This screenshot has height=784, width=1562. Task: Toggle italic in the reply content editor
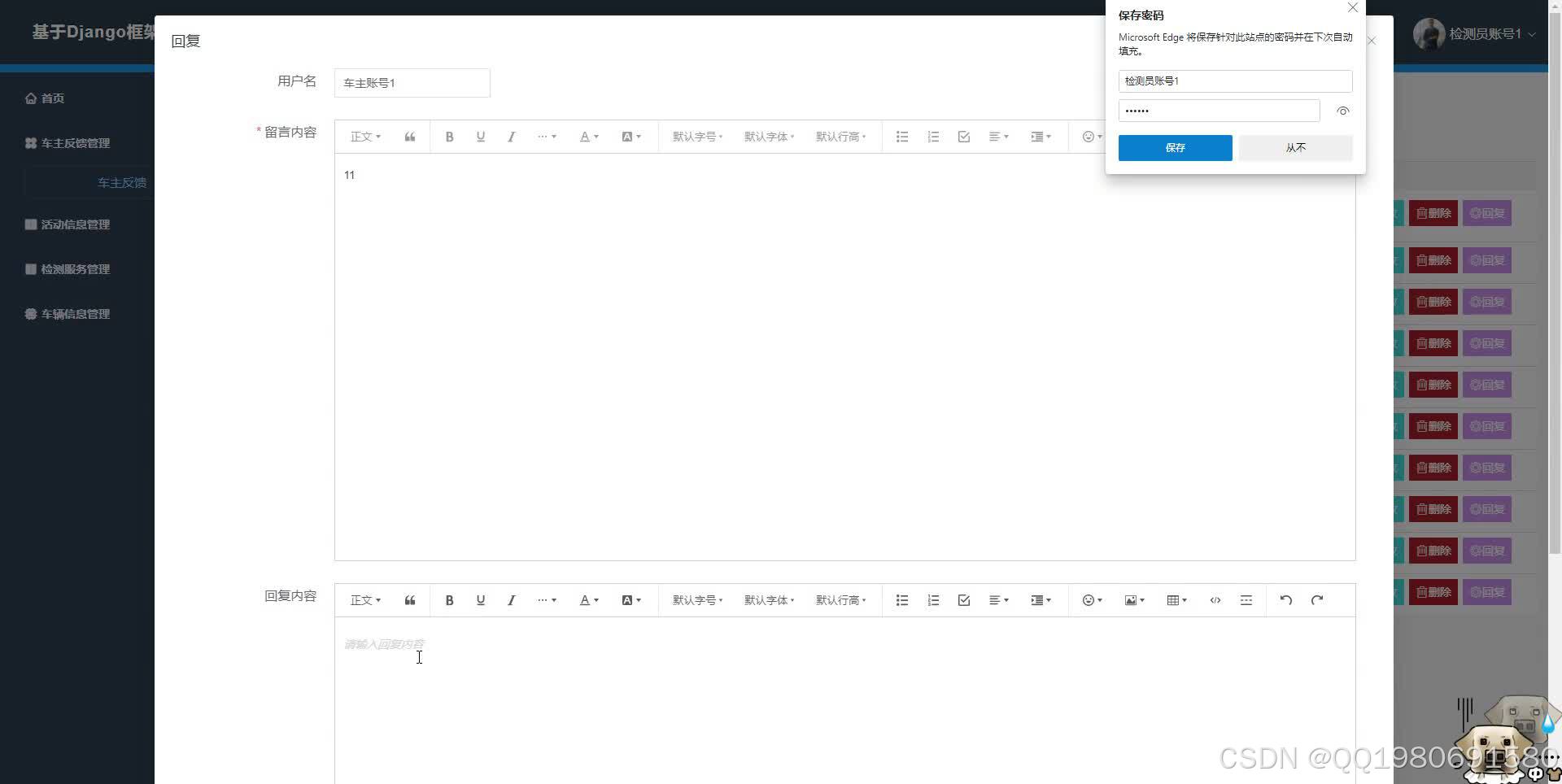511,600
